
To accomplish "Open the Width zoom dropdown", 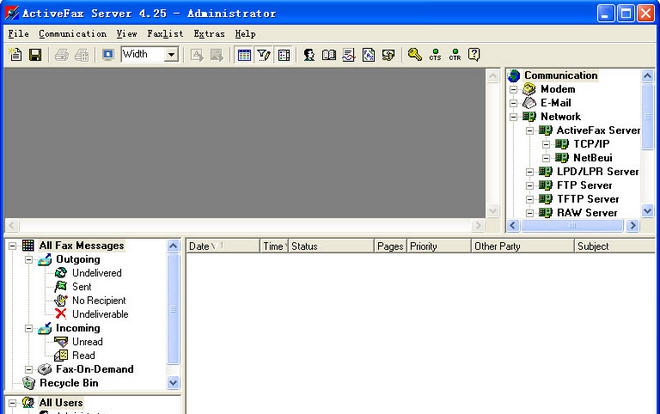I will (x=171, y=55).
